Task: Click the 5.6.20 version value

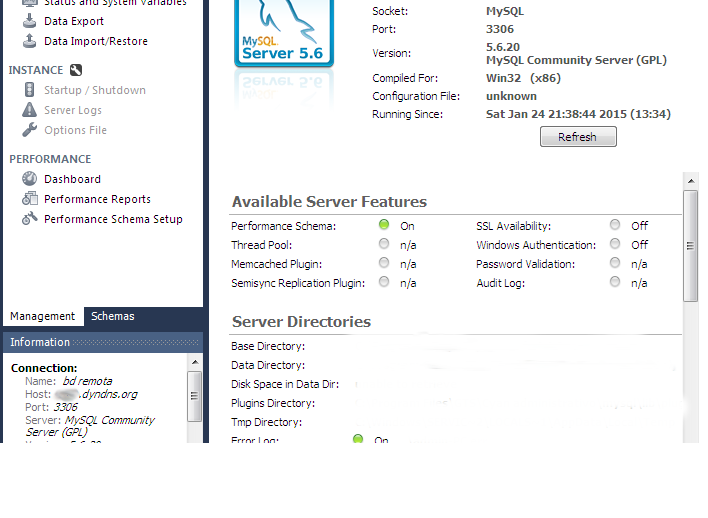Action: 503,47
